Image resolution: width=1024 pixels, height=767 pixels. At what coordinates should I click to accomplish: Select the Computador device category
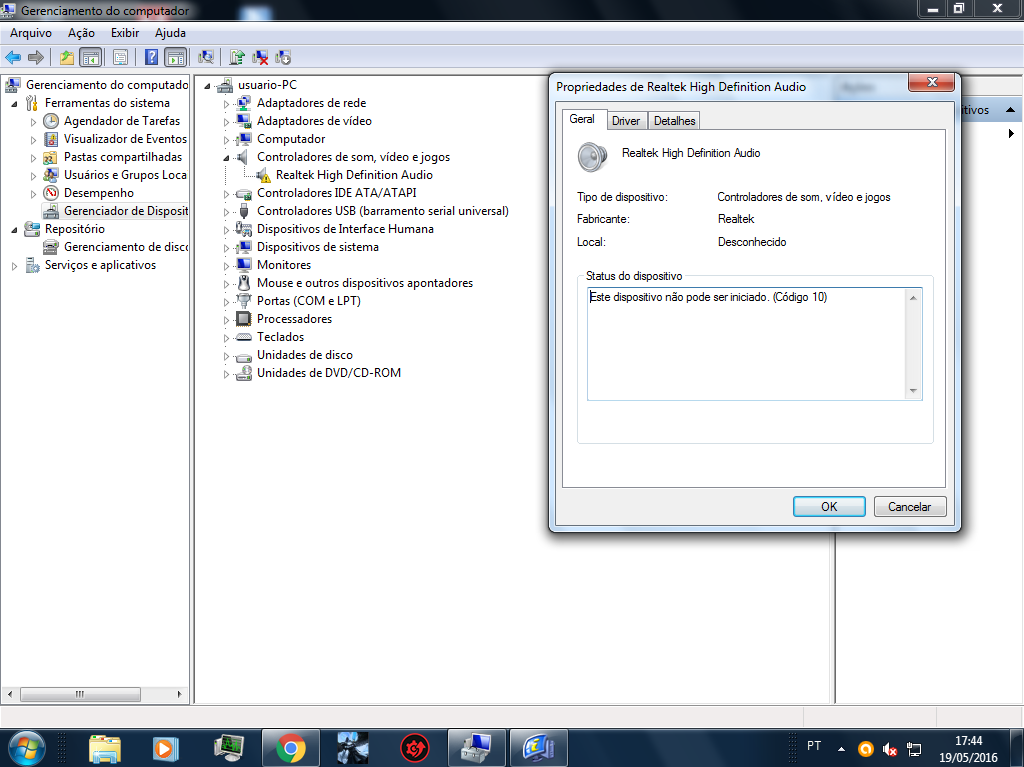pyautogui.click(x=291, y=139)
